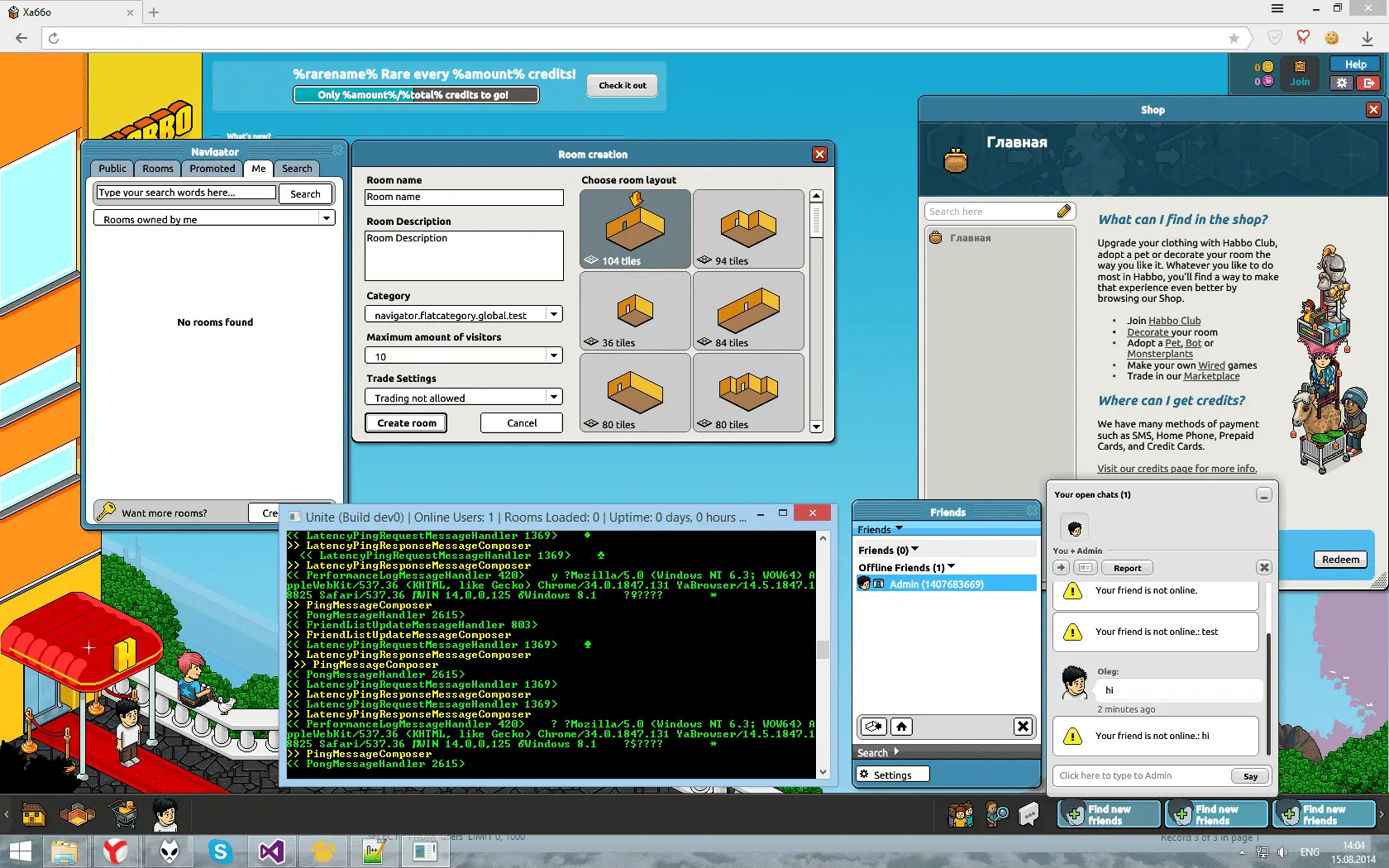Click the Redeem button

[1340, 560]
